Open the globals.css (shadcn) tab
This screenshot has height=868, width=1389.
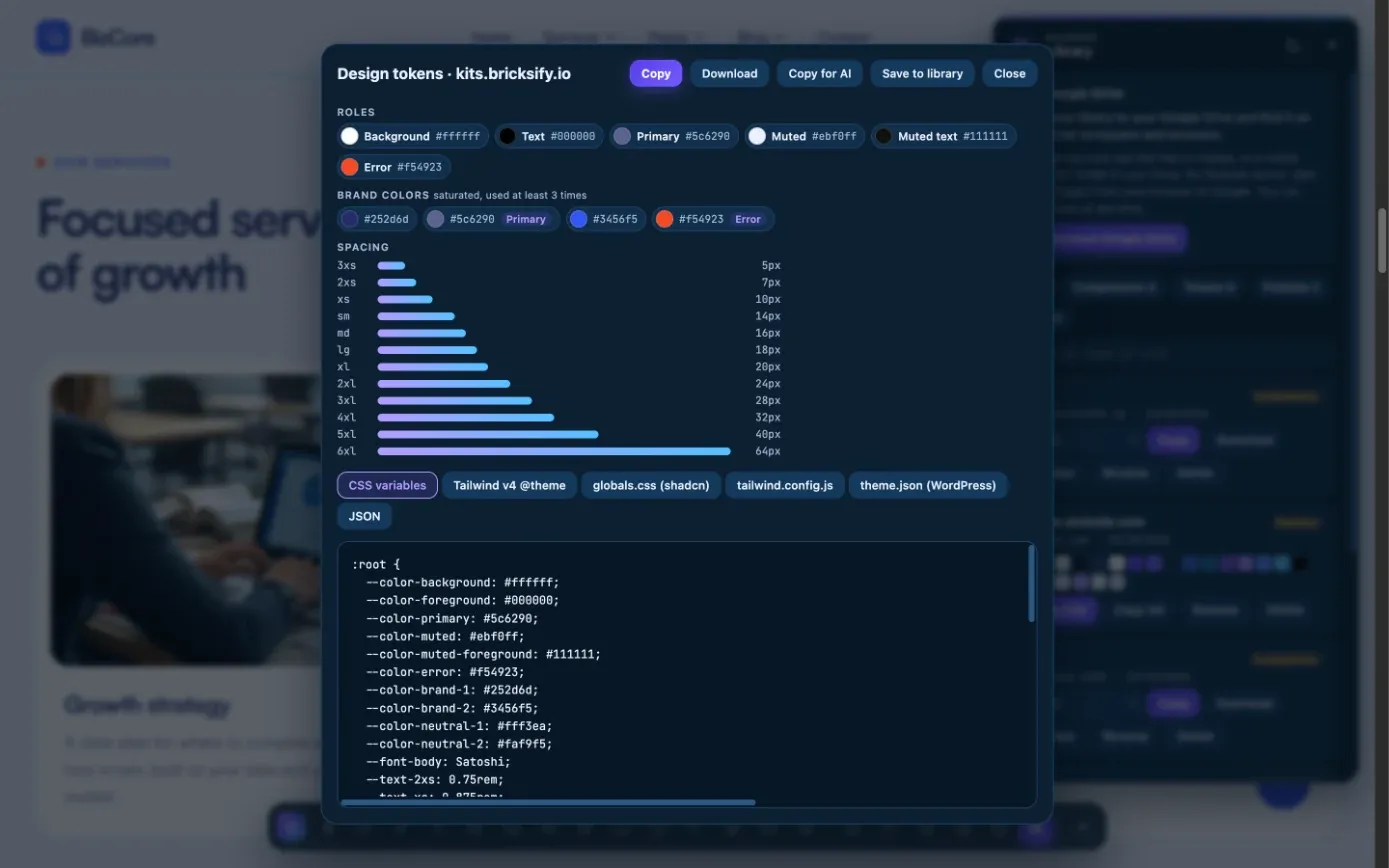(651, 485)
